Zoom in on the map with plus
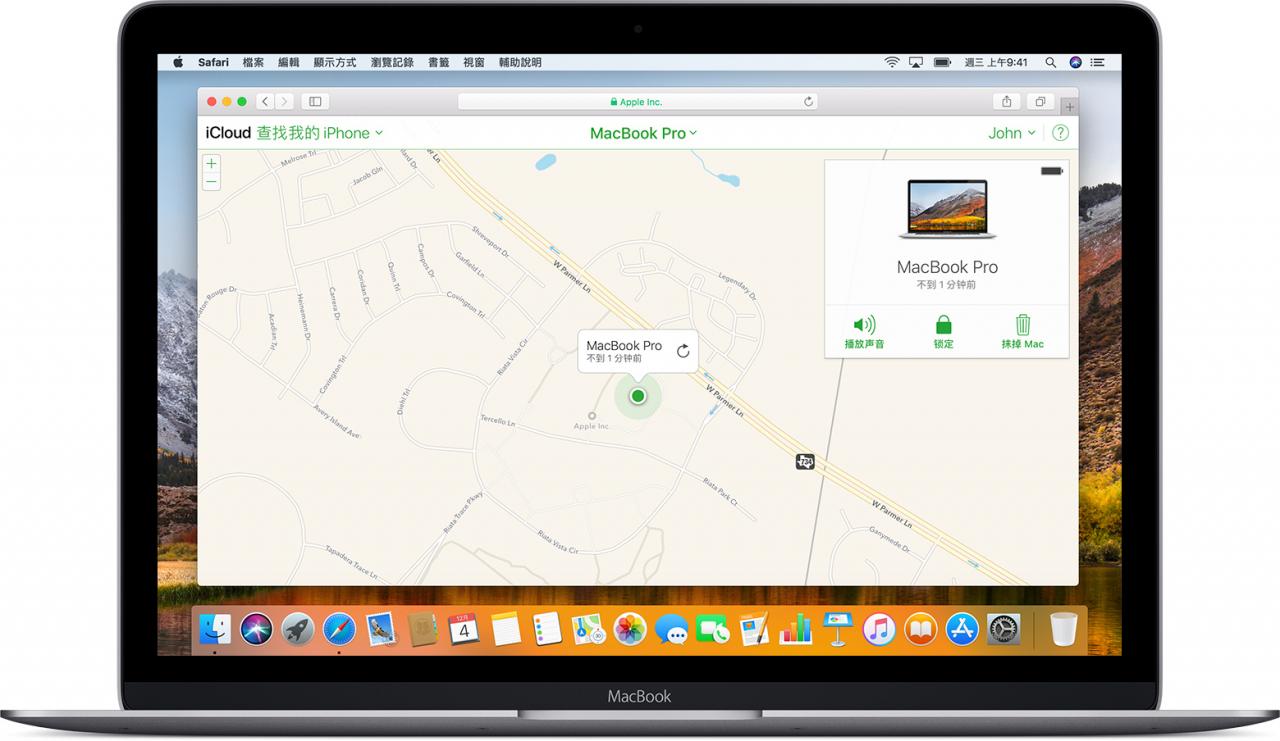Viewport: 1280px width, 741px height. pos(211,164)
